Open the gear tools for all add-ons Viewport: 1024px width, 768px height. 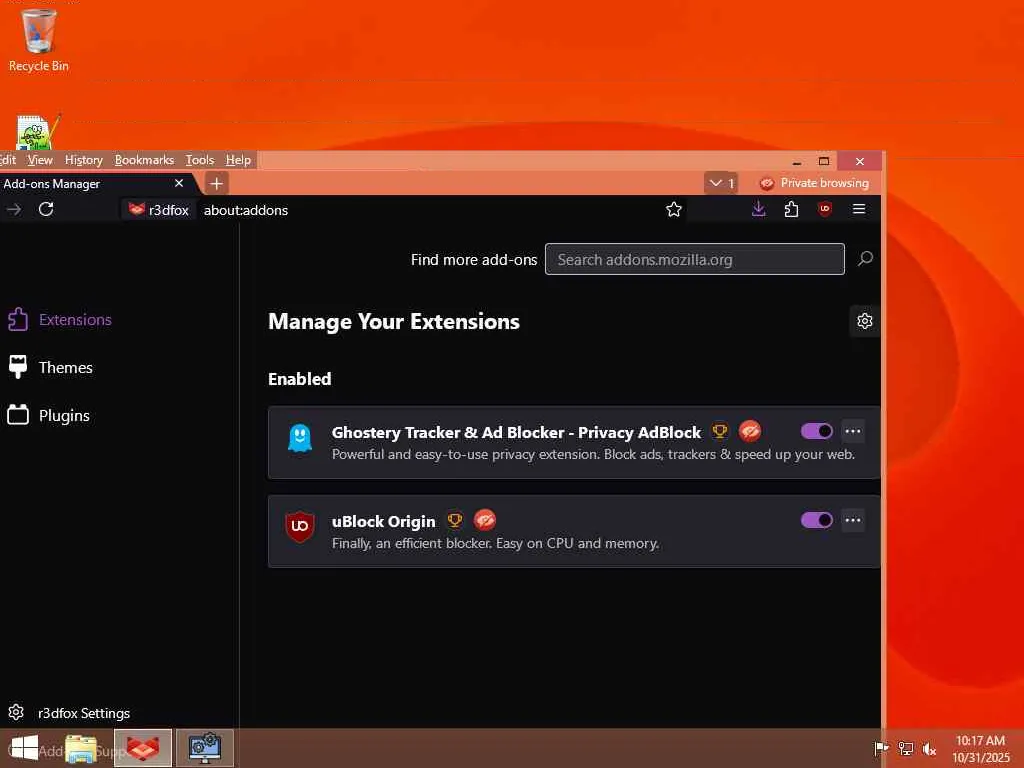[865, 321]
